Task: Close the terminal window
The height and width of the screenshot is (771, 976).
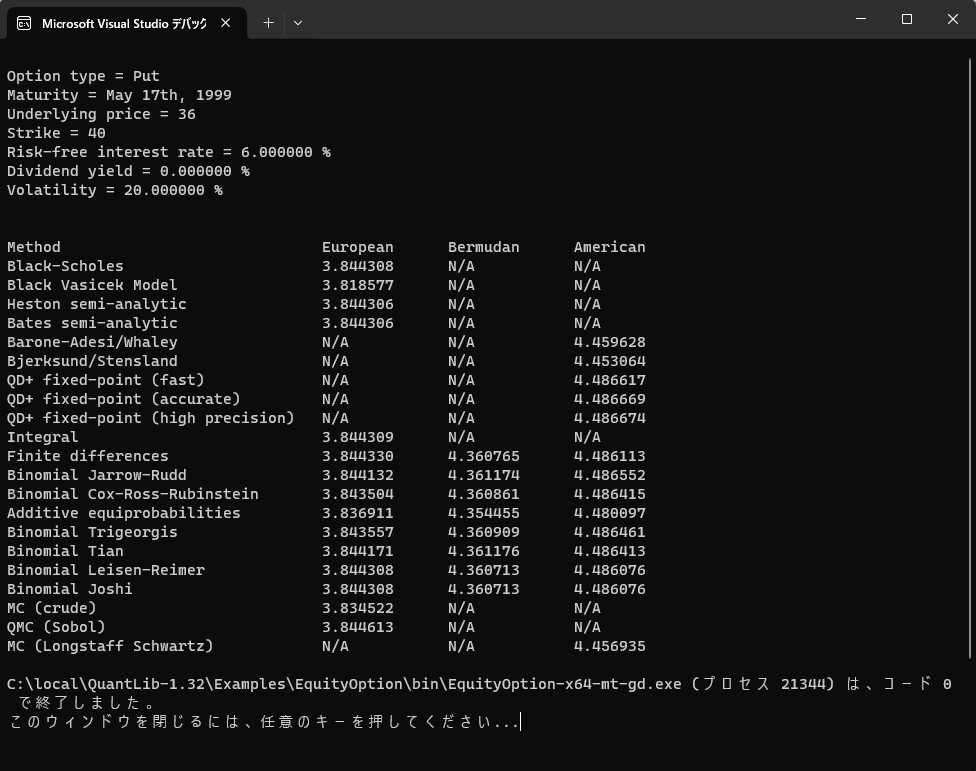Action: 953,19
